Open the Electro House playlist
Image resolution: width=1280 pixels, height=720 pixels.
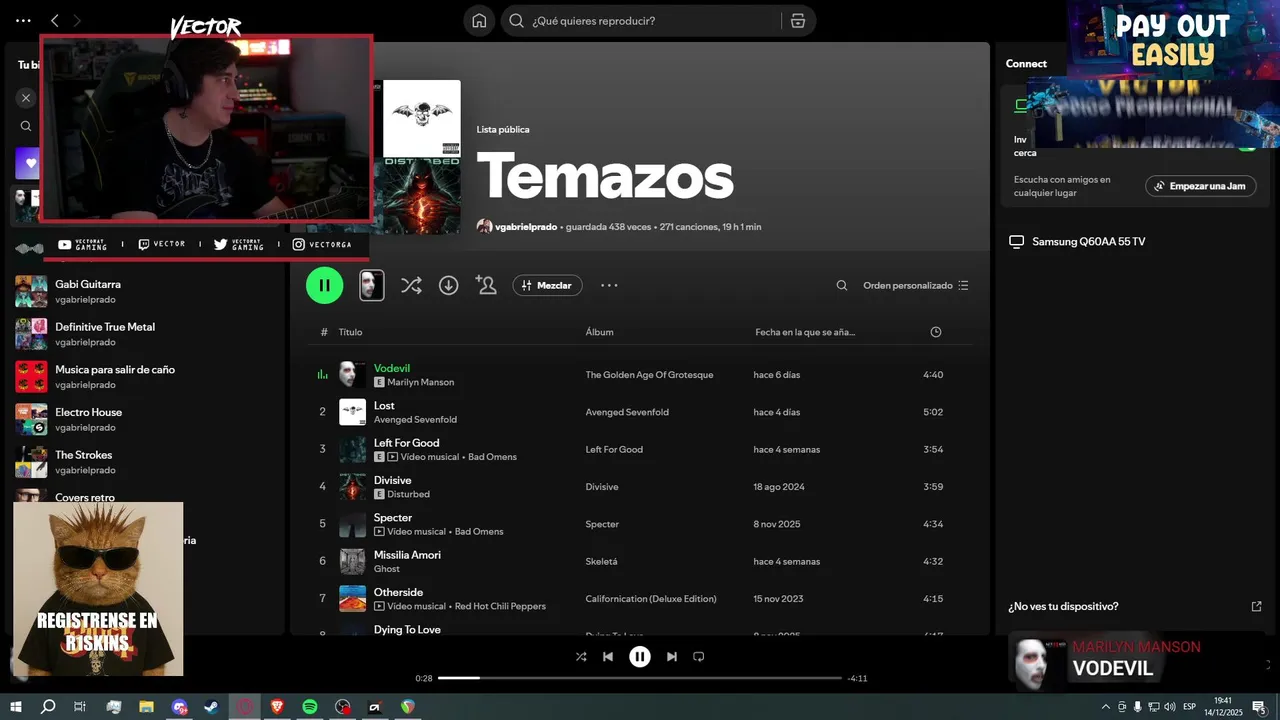pos(88,412)
